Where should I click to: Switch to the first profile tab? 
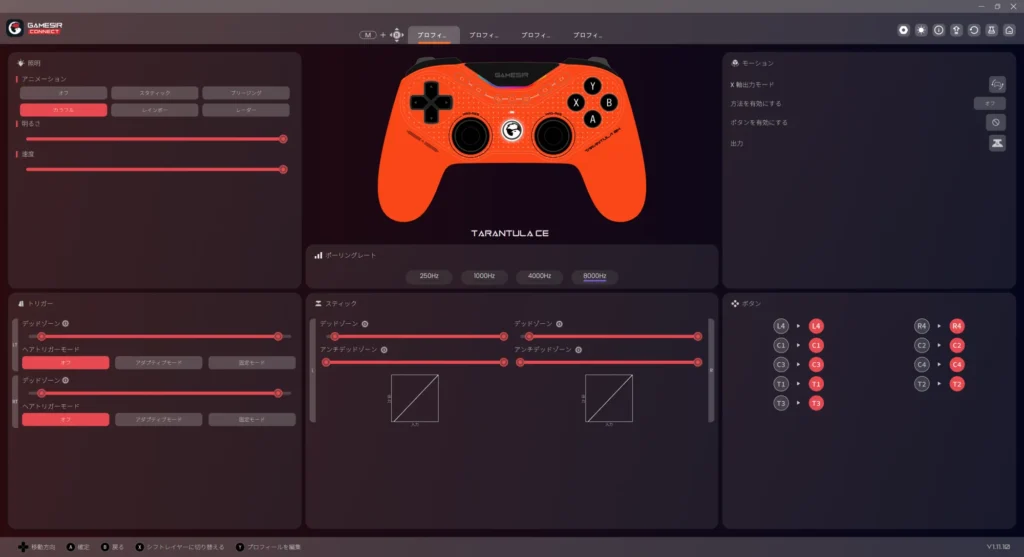click(x=434, y=35)
